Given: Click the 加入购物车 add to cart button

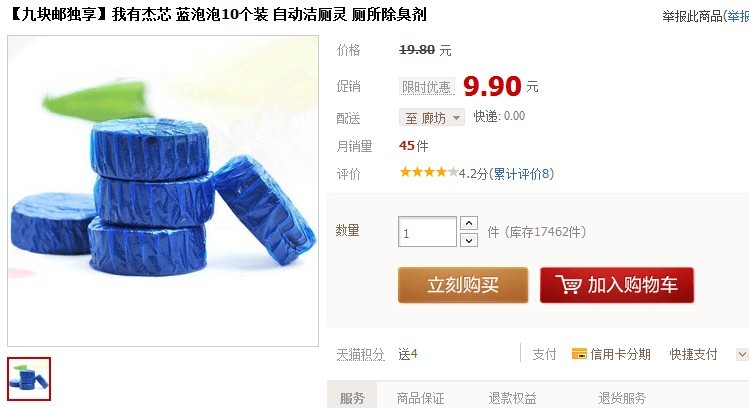Looking at the screenshot, I should coord(617,285).
